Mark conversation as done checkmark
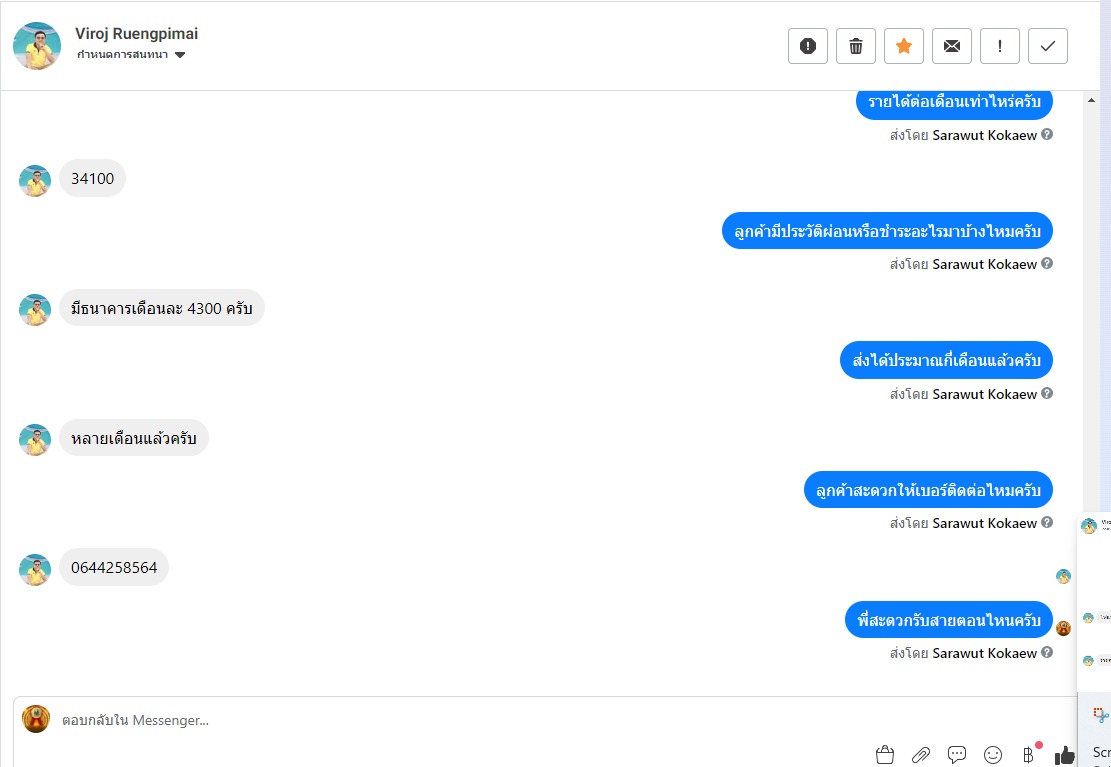Image resolution: width=1111 pixels, height=767 pixels. [x=1048, y=46]
